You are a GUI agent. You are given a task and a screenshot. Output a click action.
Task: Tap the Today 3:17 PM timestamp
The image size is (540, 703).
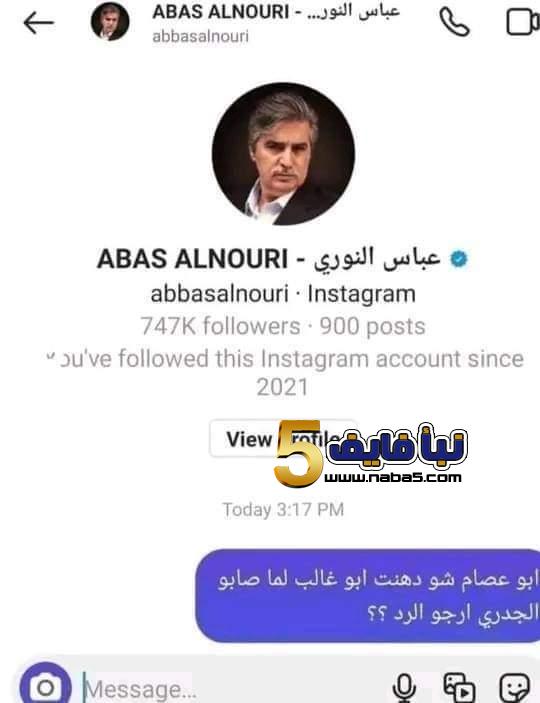pyautogui.click(x=283, y=510)
